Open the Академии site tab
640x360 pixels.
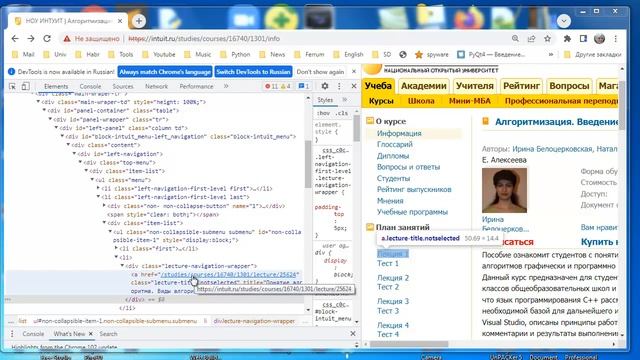coord(424,86)
